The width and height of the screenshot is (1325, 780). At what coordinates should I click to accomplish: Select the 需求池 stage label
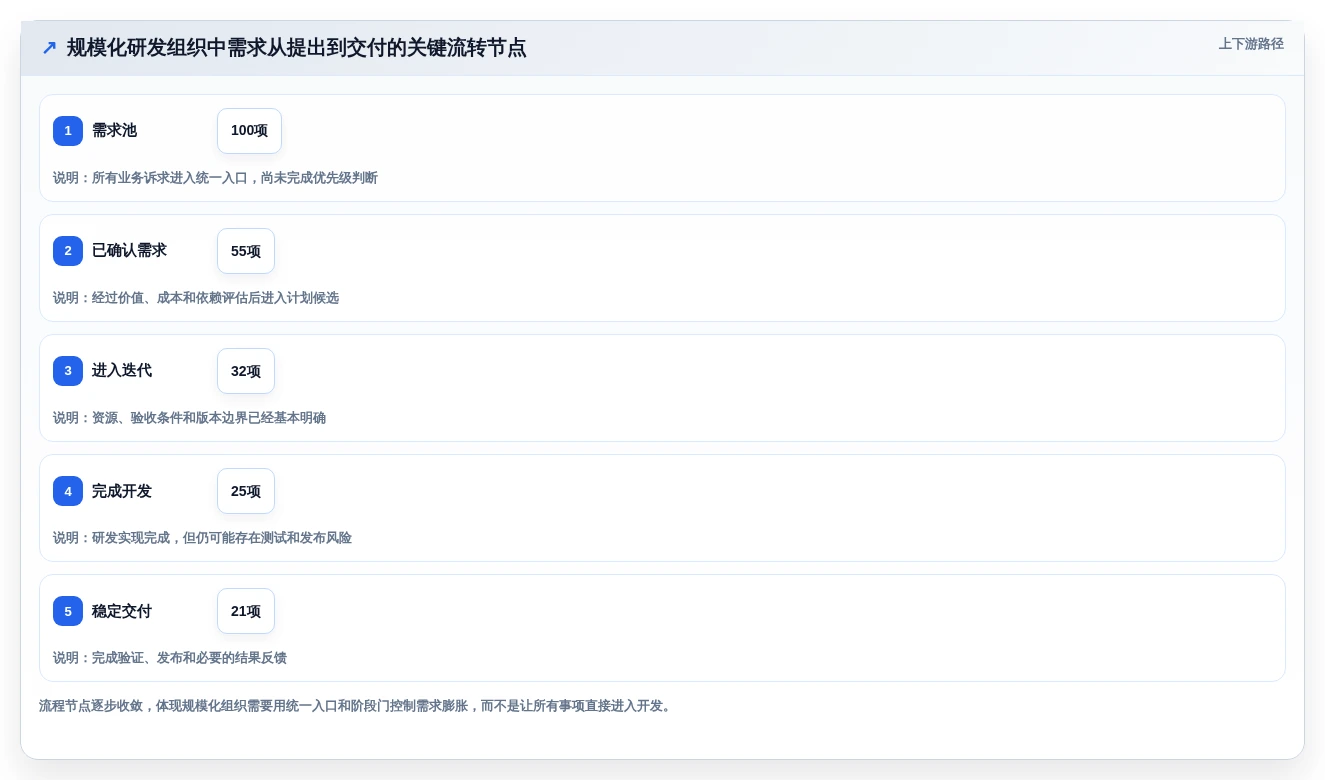(114, 131)
